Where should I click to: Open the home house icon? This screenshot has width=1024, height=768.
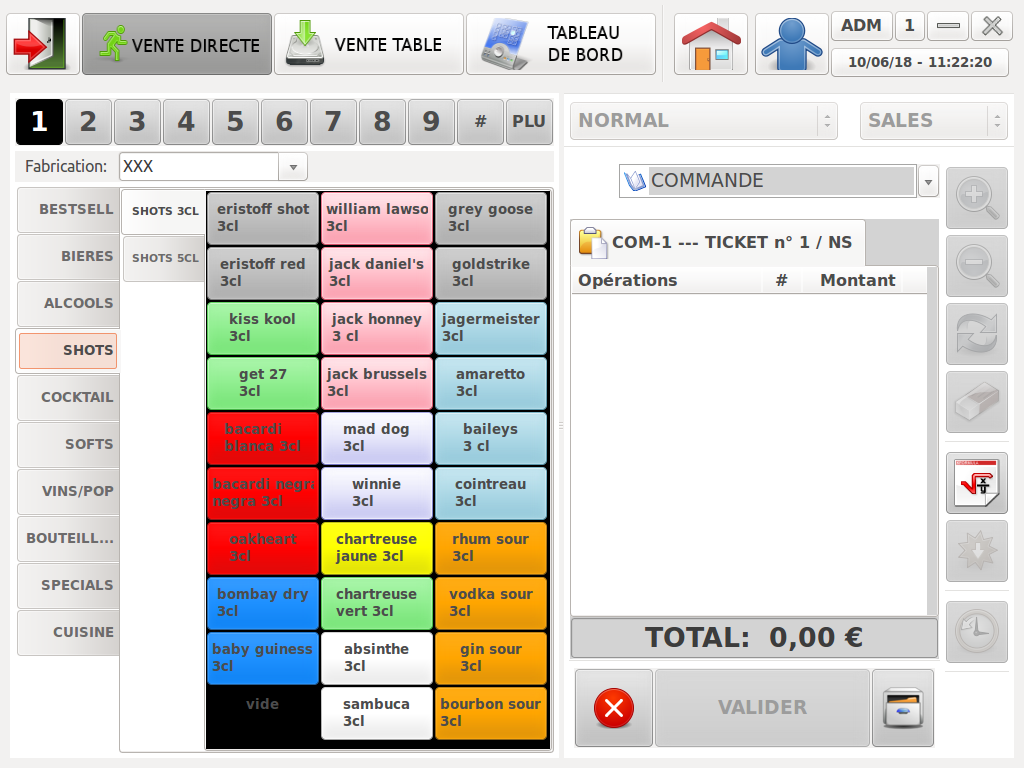coord(711,44)
